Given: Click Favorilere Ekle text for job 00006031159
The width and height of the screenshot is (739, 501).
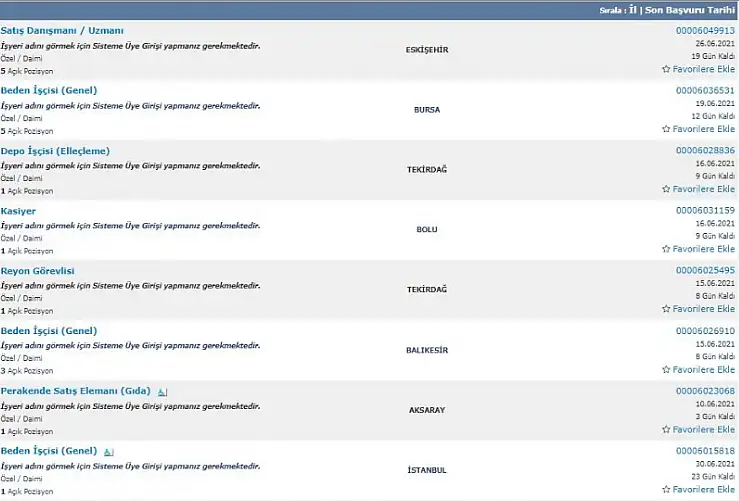Looking at the screenshot, I should click(704, 249).
